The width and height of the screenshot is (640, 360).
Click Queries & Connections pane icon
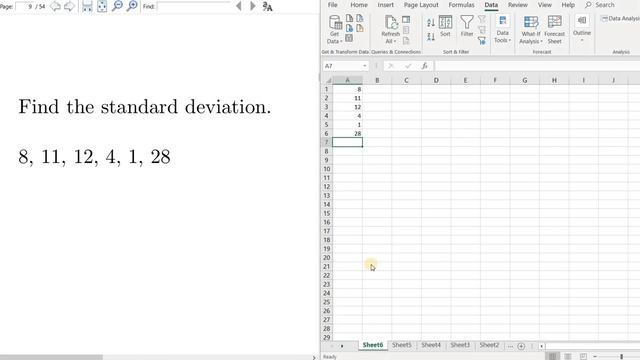pyautogui.click(x=406, y=20)
